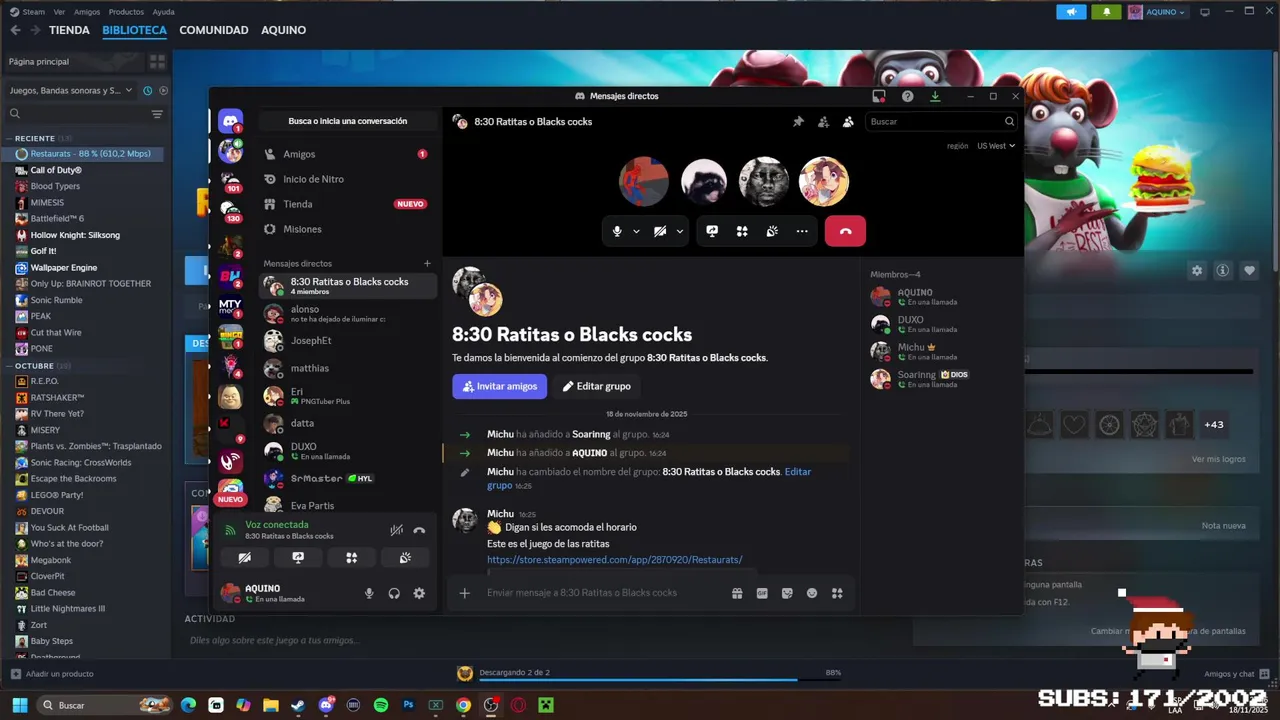1280x720 pixels.
Task: Open apps launcher in message bar
Action: pyautogui.click(x=837, y=593)
